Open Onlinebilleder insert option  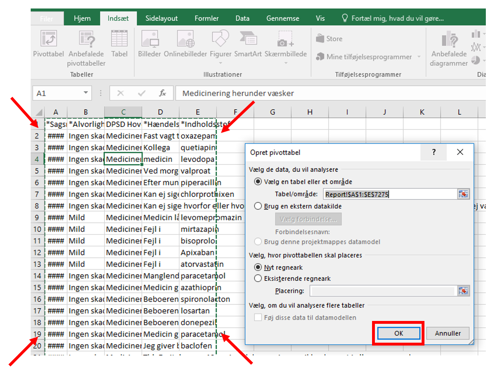pos(185,44)
